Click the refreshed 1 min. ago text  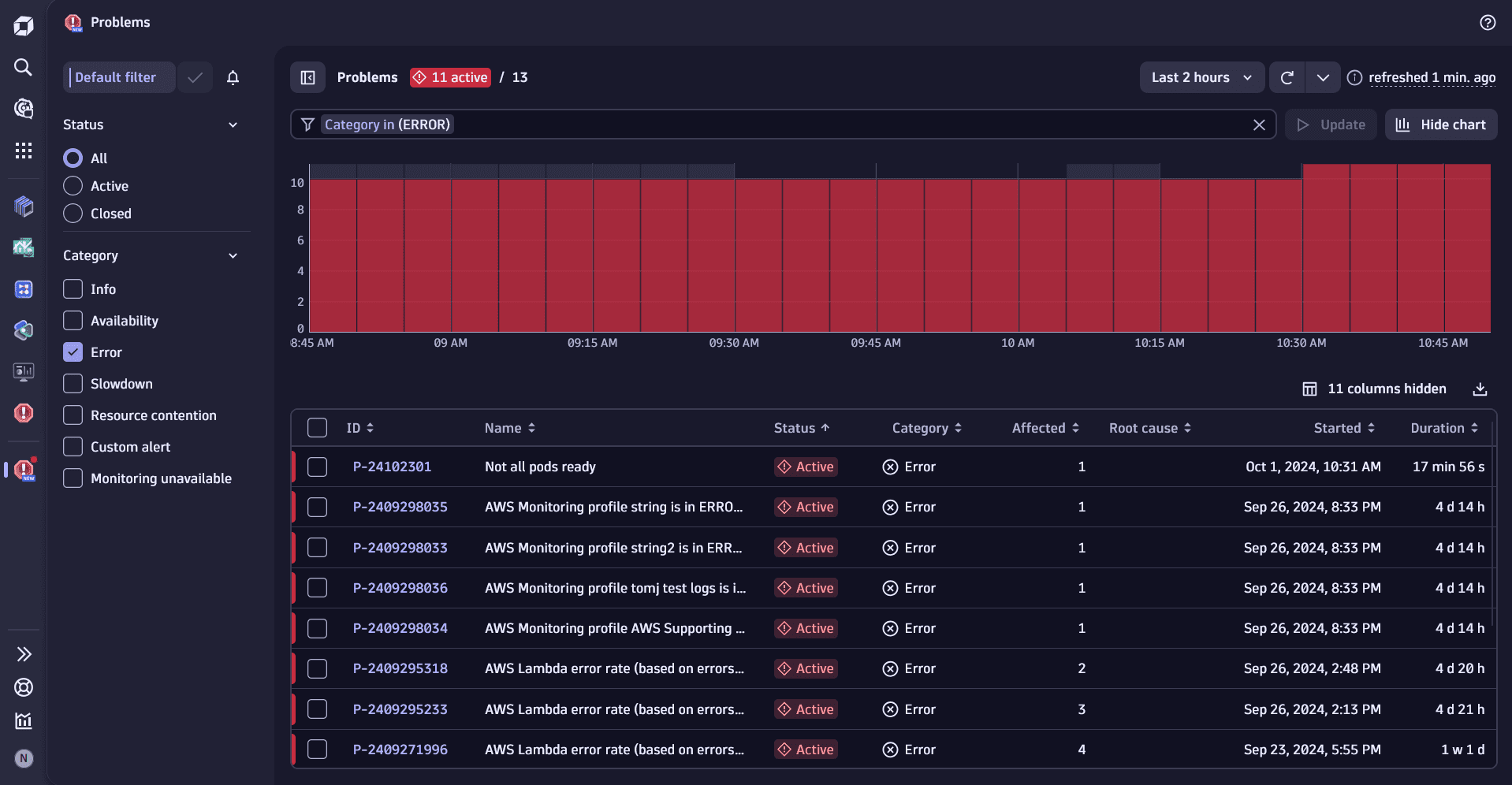1432,77
